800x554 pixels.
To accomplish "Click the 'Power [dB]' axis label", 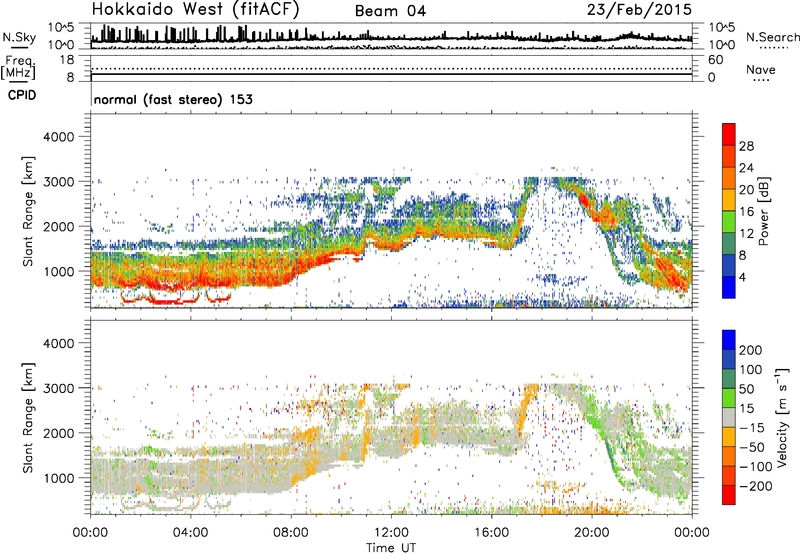I will [764, 211].
